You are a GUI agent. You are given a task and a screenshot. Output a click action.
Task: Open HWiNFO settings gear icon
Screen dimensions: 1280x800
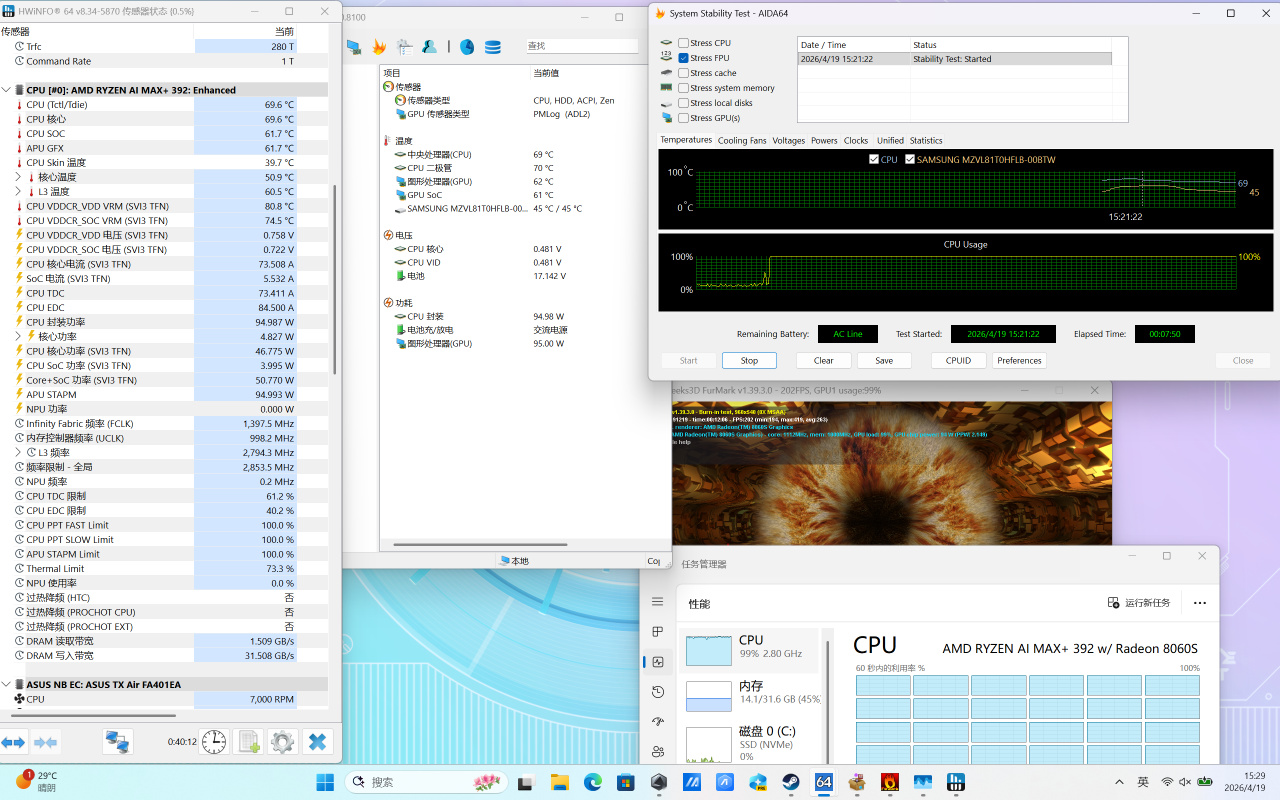tap(283, 742)
